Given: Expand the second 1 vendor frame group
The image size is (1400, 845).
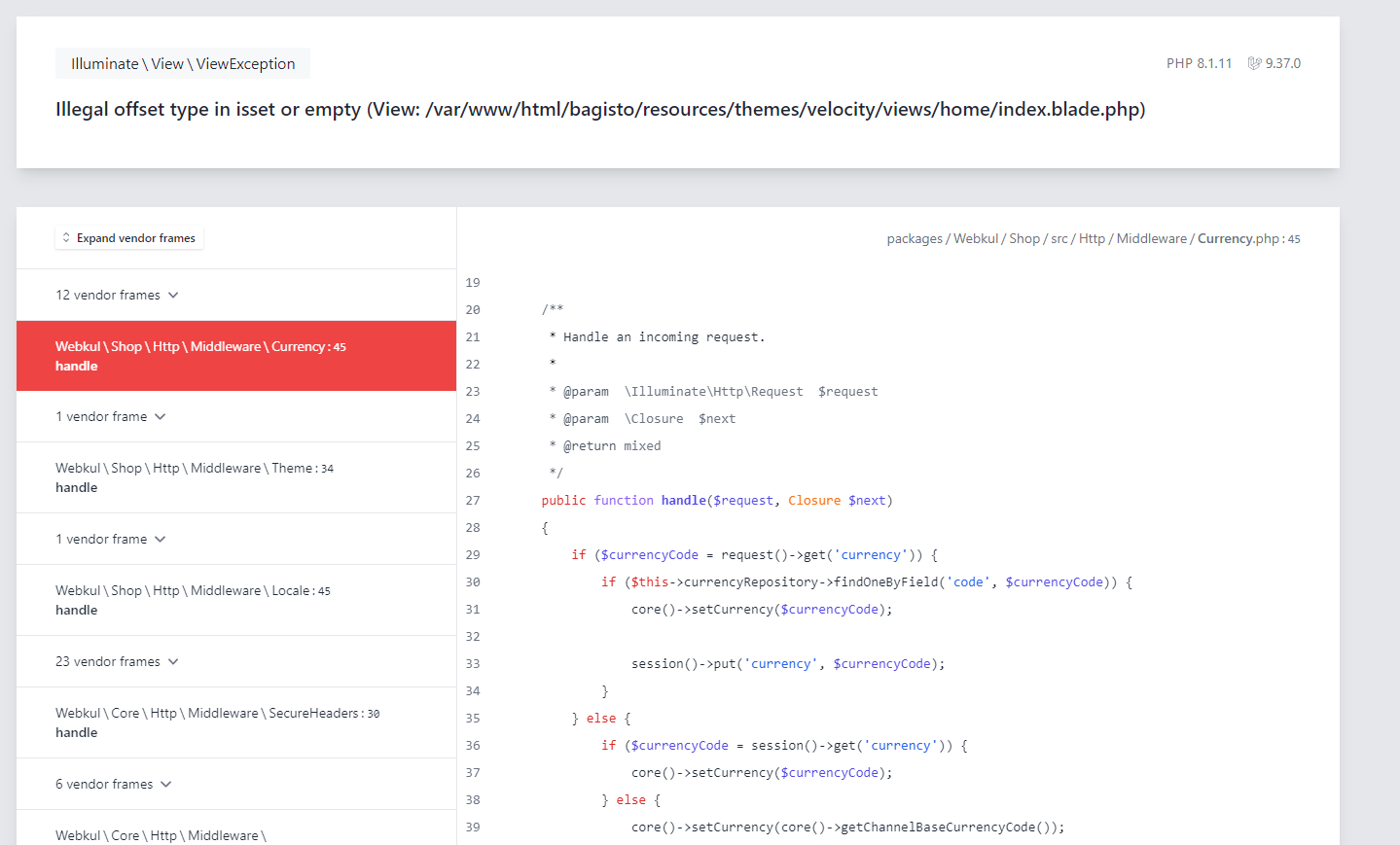Looking at the screenshot, I should pyautogui.click(x=236, y=539).
